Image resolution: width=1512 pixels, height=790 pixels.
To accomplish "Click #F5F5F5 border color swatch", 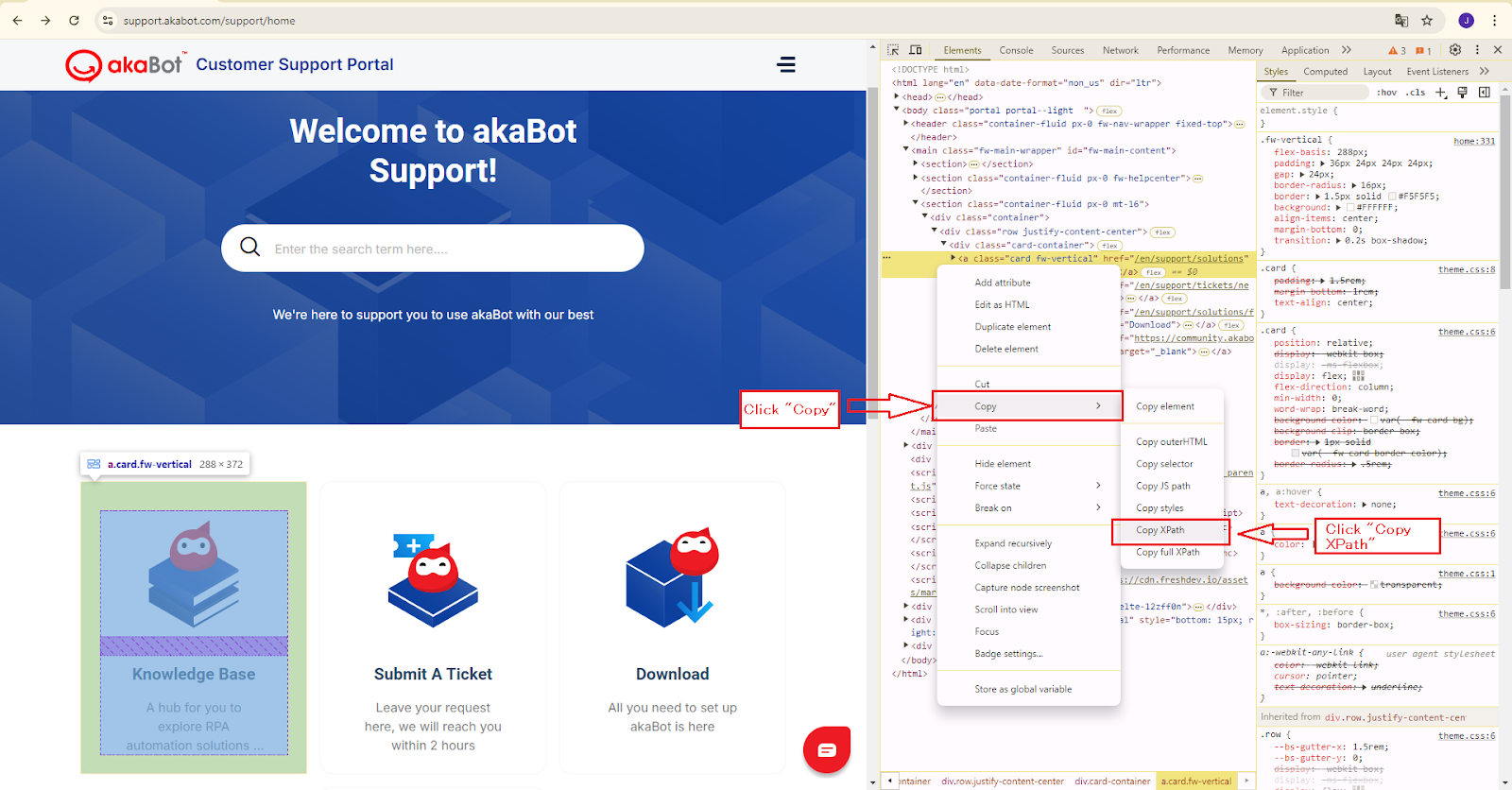I will (1392, 197).
